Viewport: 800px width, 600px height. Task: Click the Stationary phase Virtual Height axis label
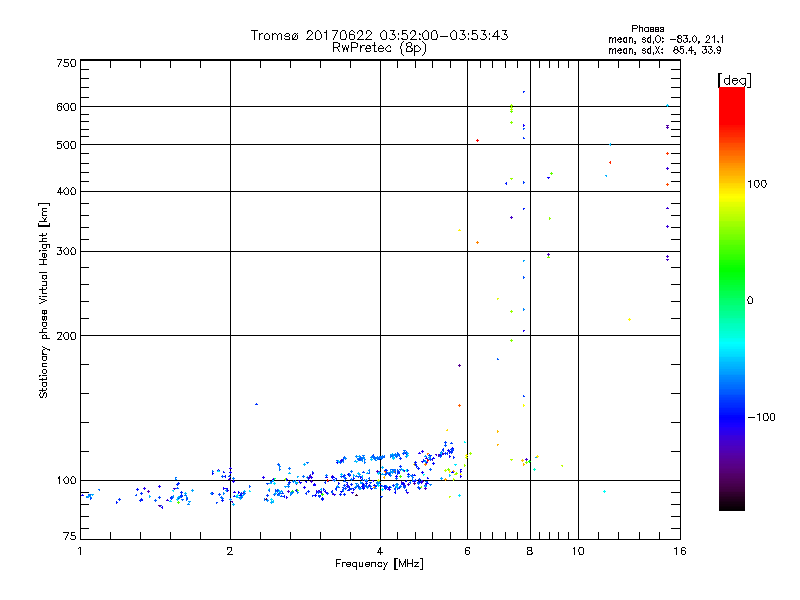point(44,300)
